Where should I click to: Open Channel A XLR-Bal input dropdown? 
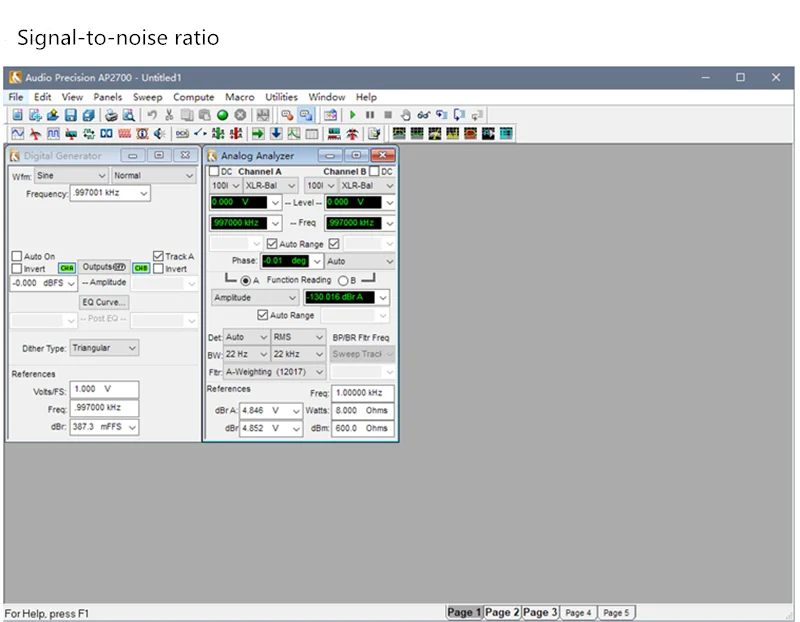point(270,186)
